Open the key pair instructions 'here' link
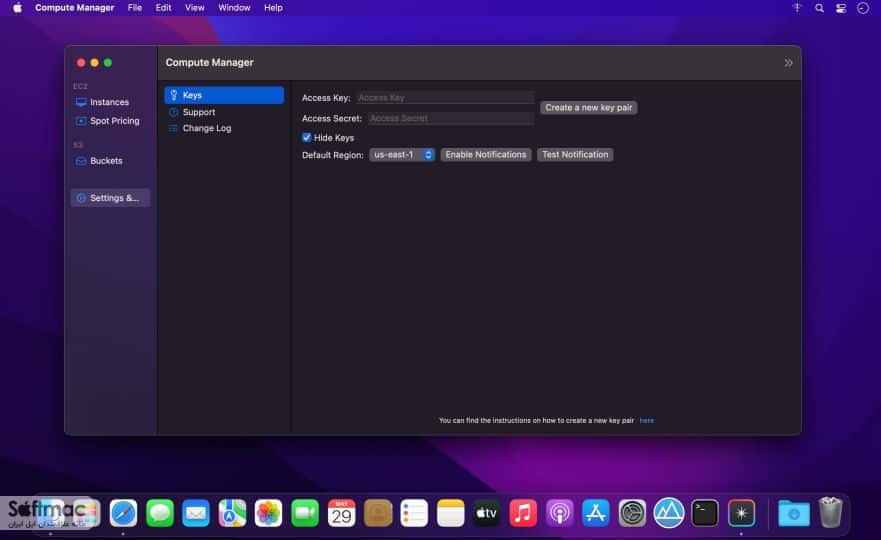This screenshot has width=881, height=540. (646, 420)
